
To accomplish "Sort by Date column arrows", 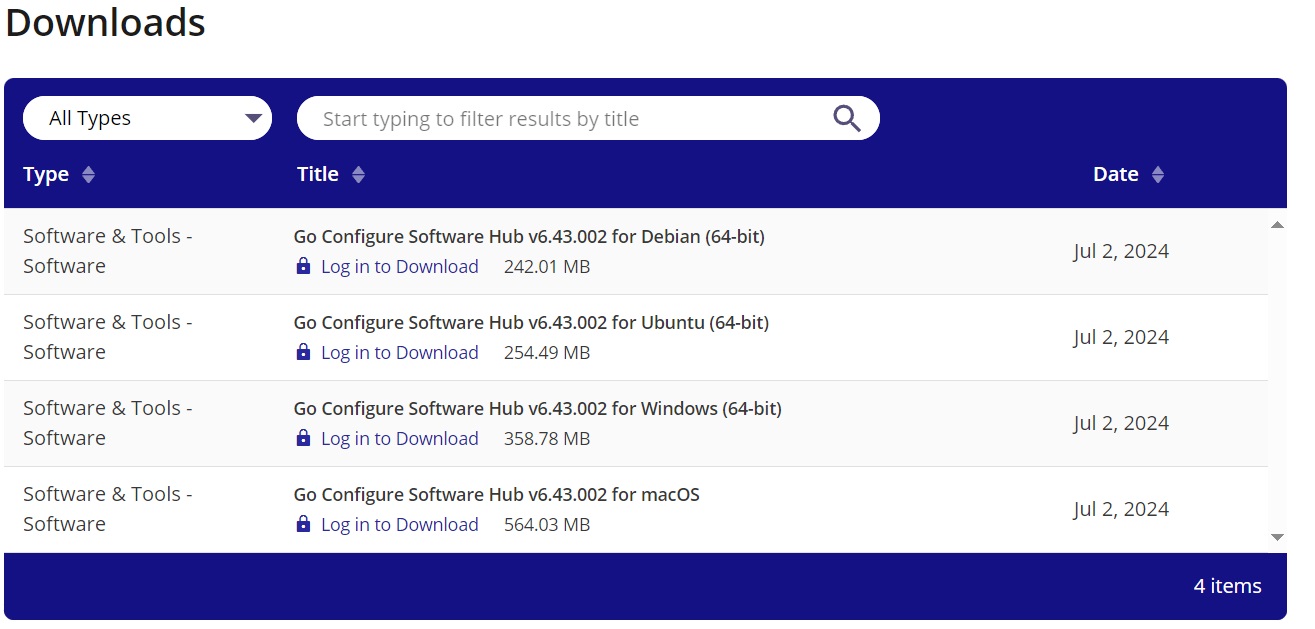I will tap(1158, 175).
